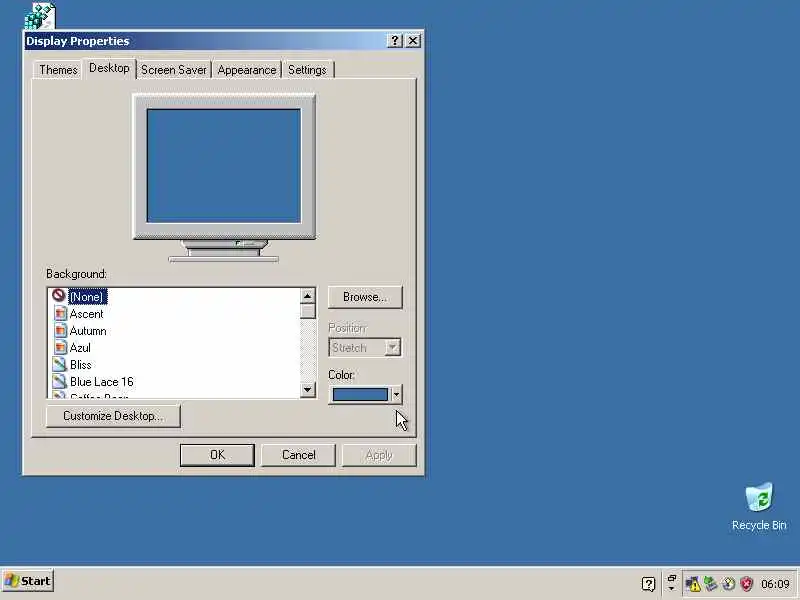Click the Azul wallpaper image icon
This screenshot has width=800, height=600.
60,347
